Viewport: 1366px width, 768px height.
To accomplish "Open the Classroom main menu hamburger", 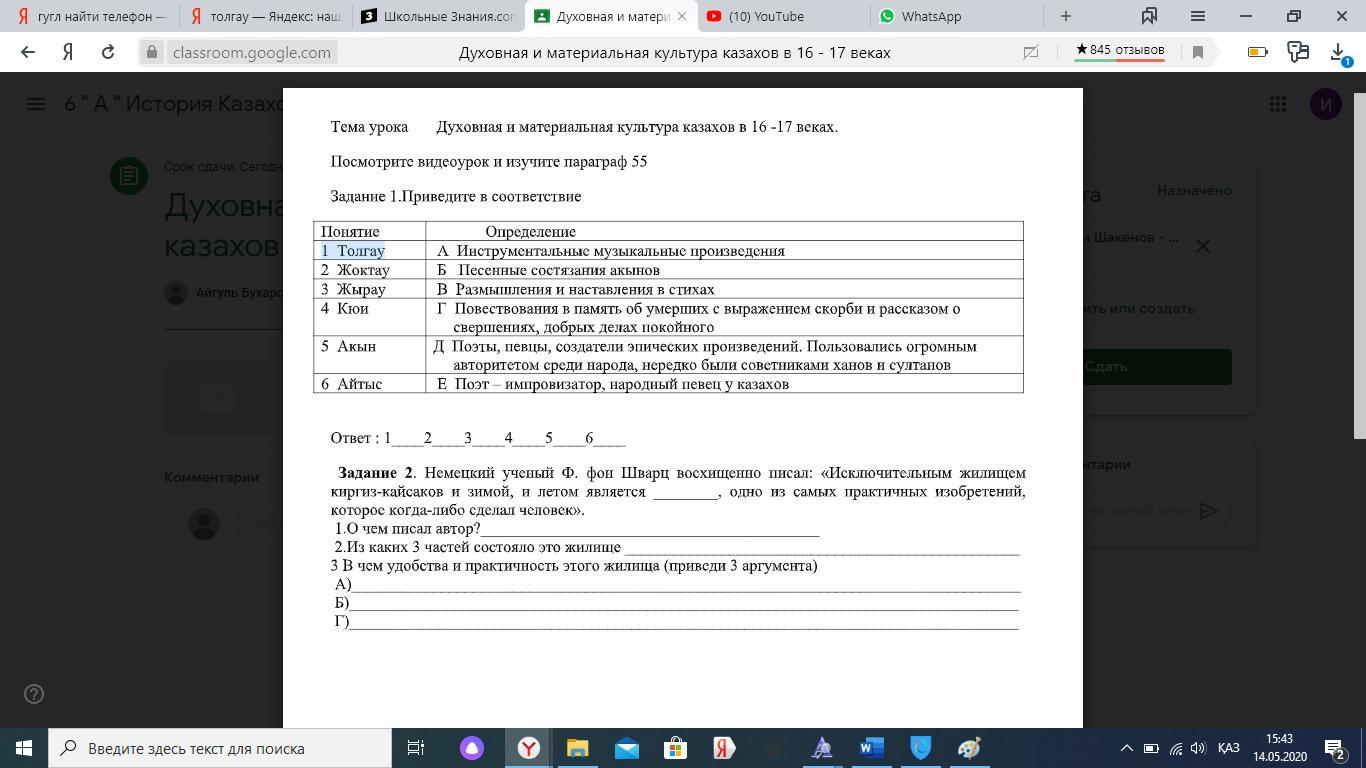I will tap(36, 104).
